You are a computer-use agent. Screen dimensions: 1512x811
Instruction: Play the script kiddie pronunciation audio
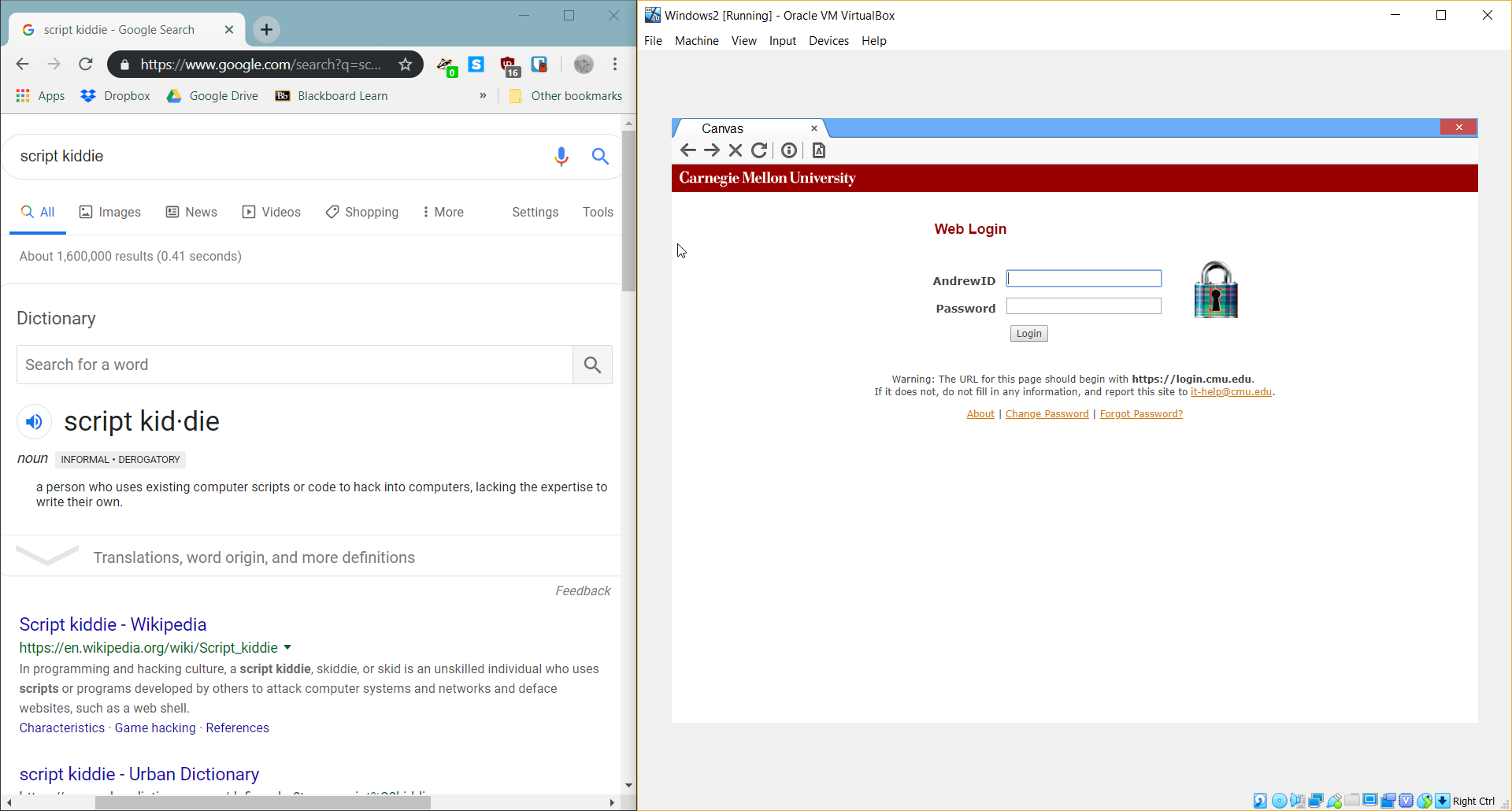(34, 421)
